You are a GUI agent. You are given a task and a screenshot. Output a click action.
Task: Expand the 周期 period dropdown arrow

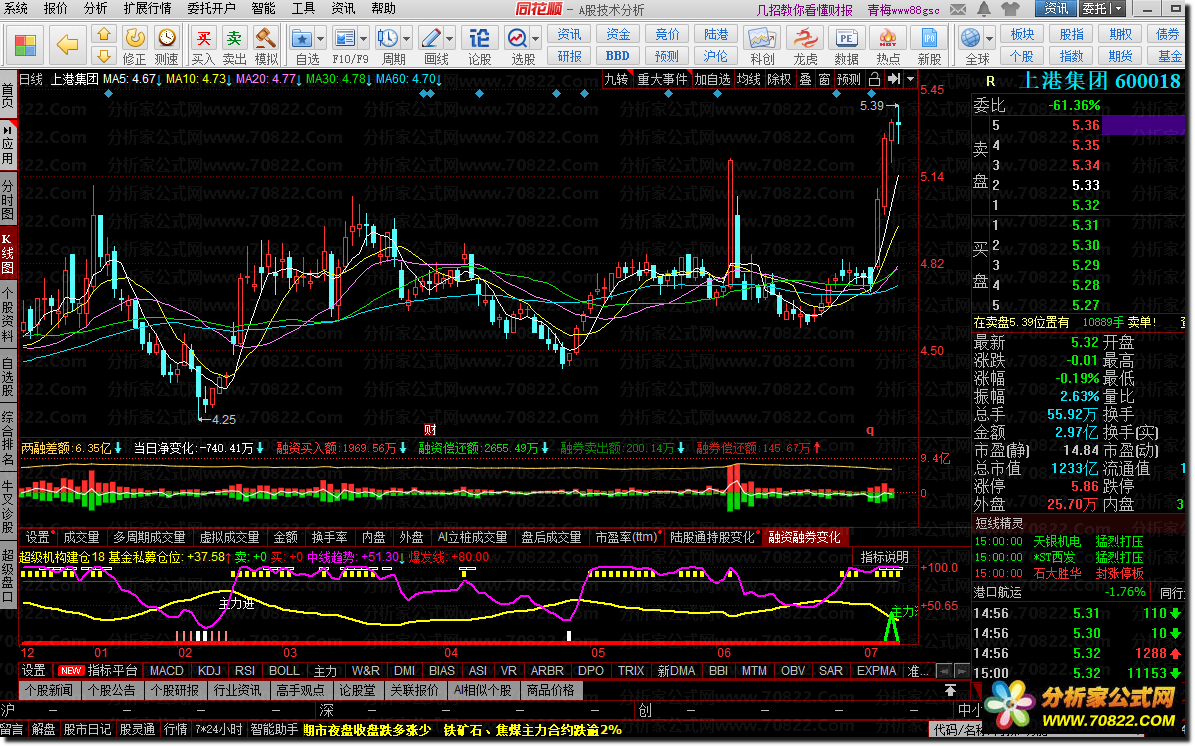point(407,38)
